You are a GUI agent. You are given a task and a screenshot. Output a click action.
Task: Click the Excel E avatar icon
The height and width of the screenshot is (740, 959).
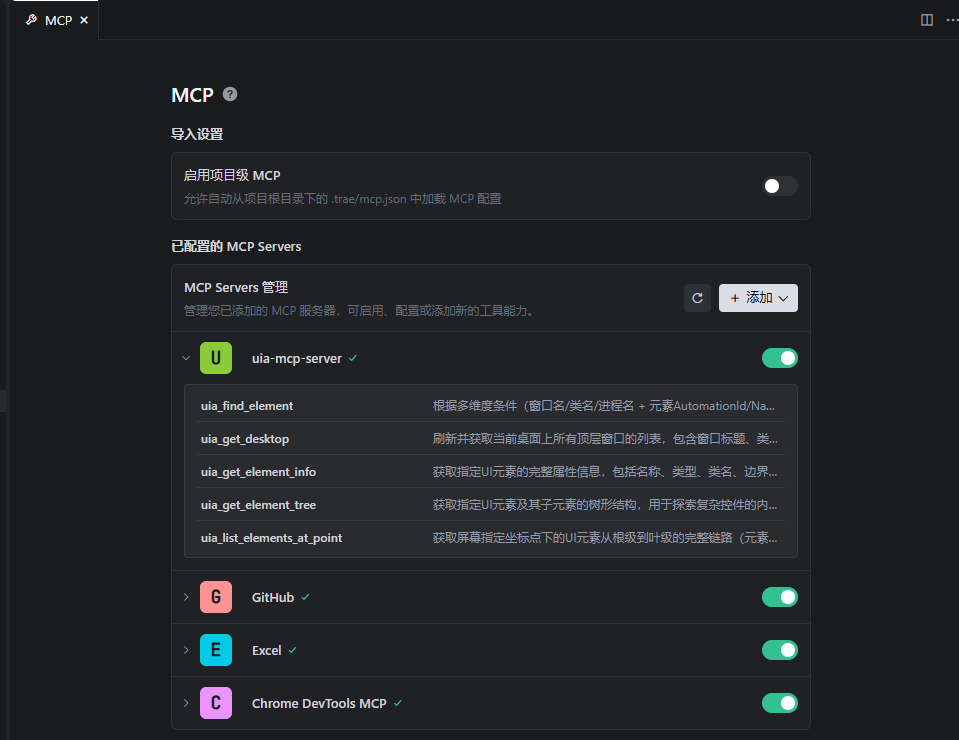[x=216, y=650]
